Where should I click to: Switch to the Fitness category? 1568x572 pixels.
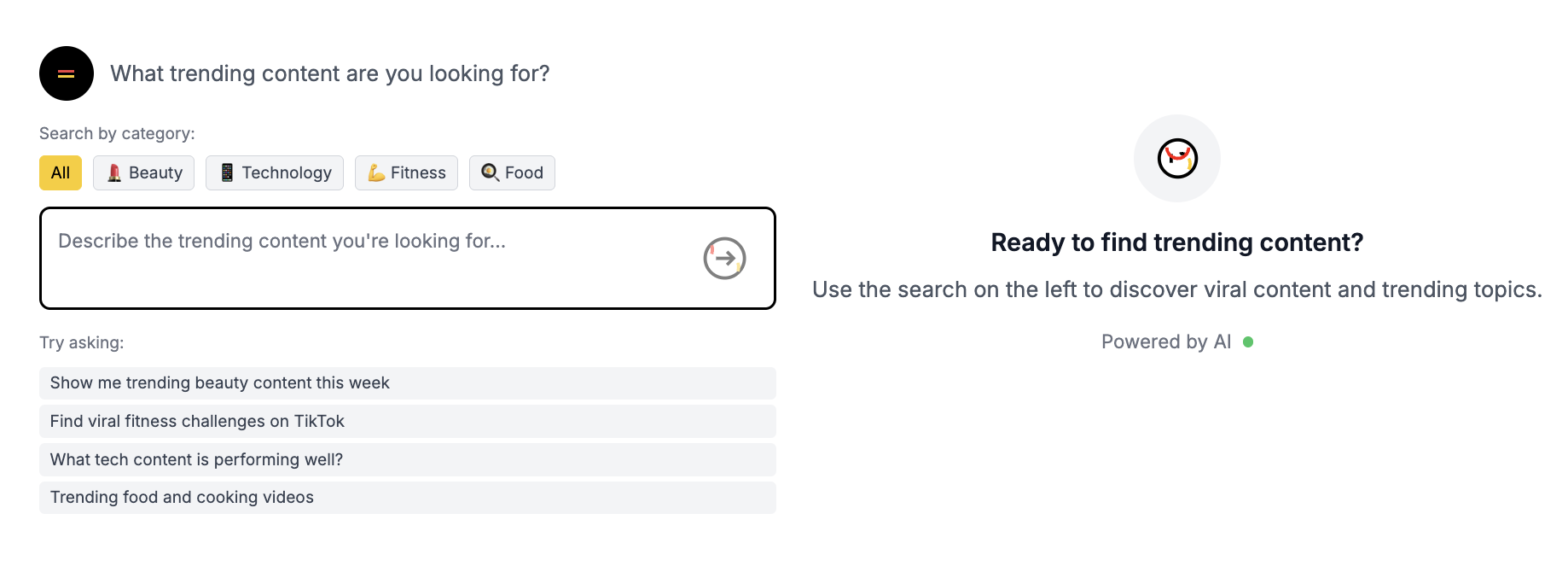pos(406,172)
